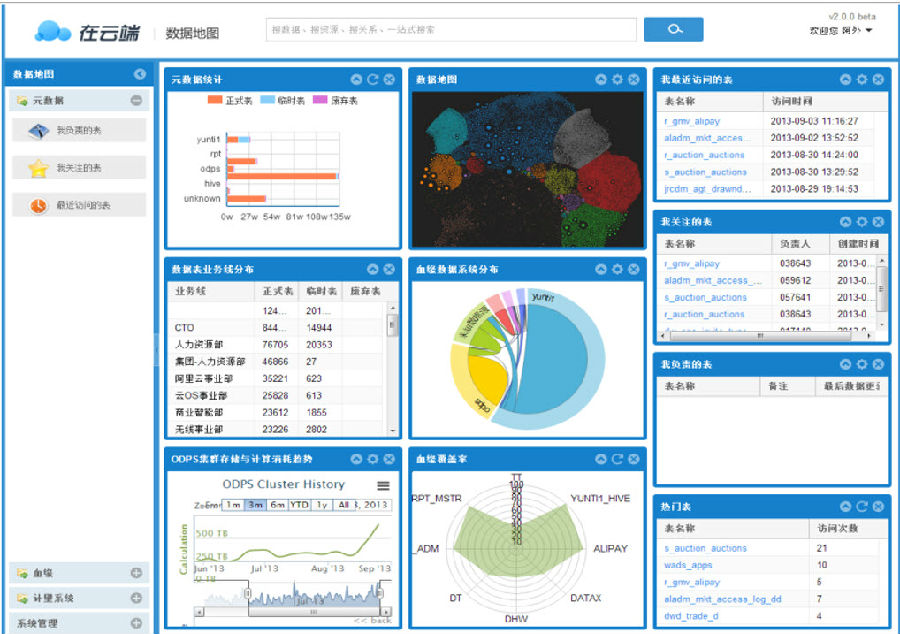Toggle 废弃表 legend series in chart
The image size is (900, 634).
point(336,100)
